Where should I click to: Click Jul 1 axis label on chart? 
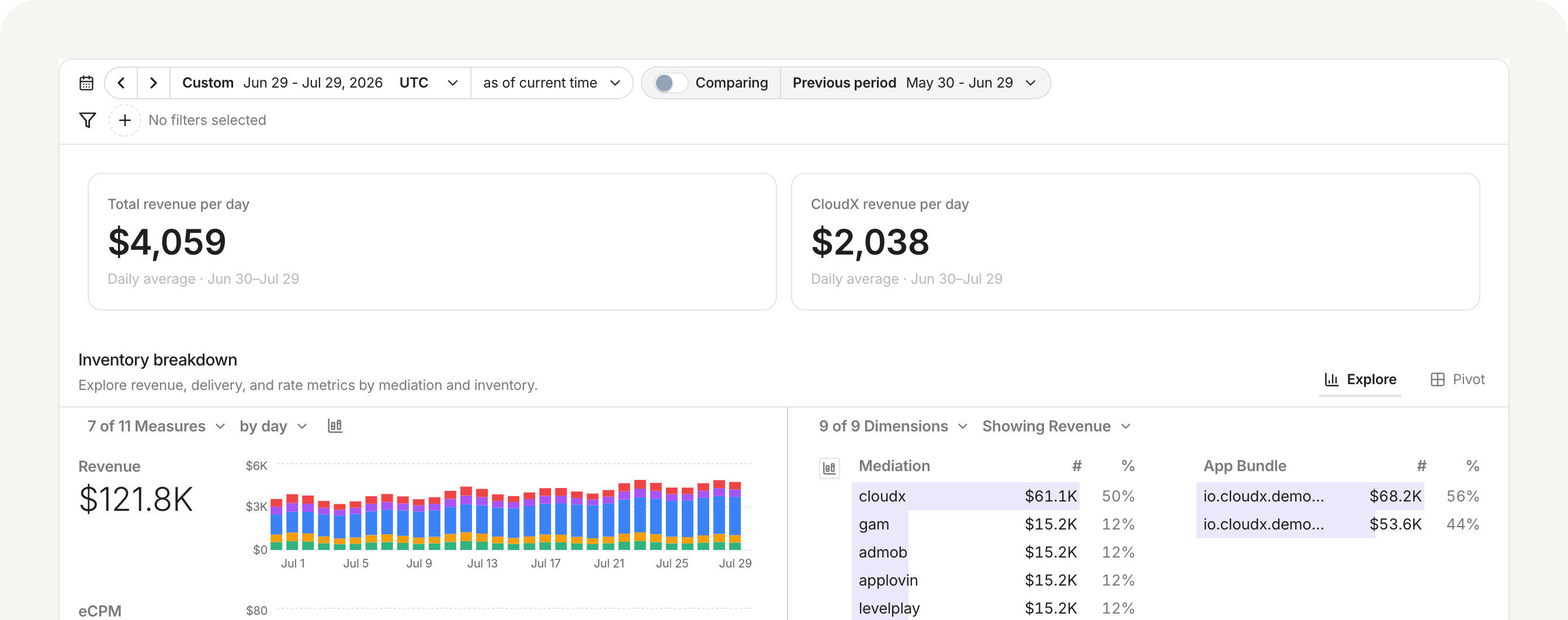(x=293, y=563)
